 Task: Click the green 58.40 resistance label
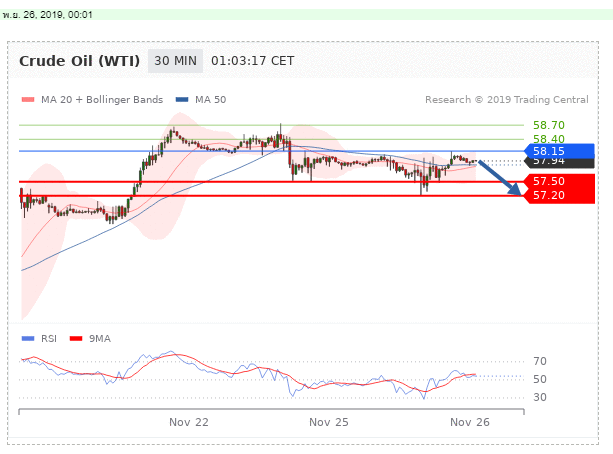pyautogui.click(x=550, y=139)
